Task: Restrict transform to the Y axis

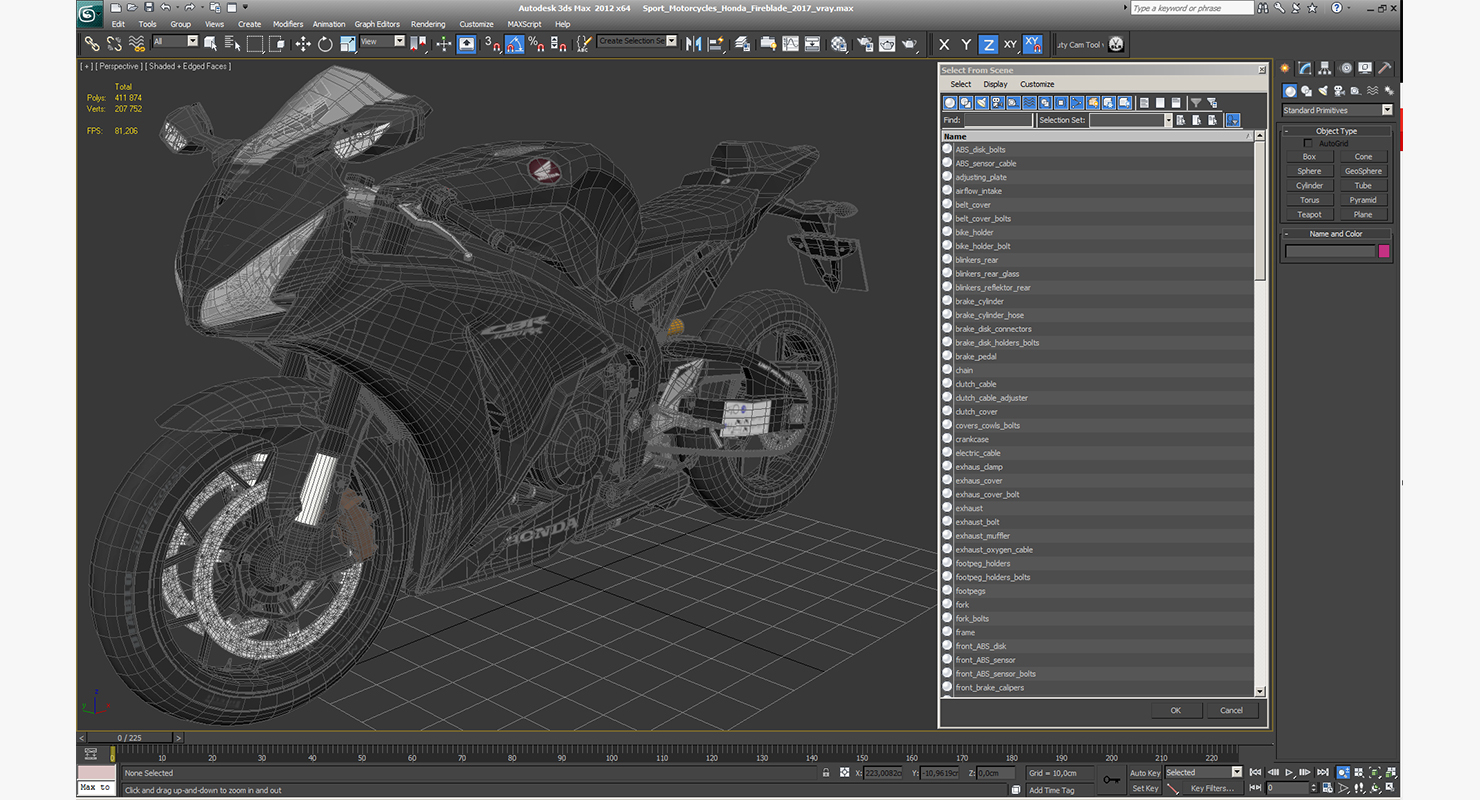Action: click(x=966, y=45)
